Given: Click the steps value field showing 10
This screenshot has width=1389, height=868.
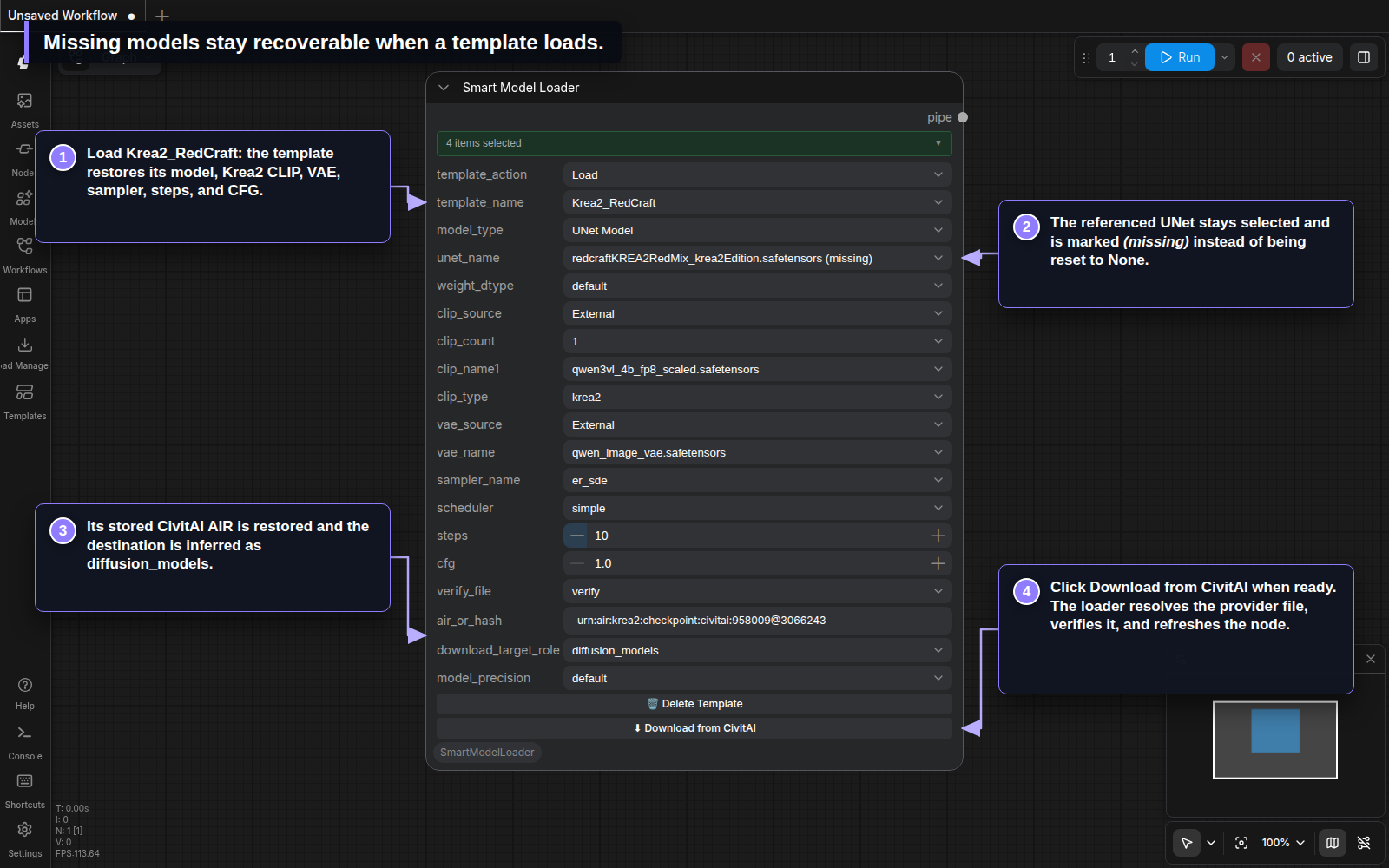Looking at the screenshot, I should [758, 536].
